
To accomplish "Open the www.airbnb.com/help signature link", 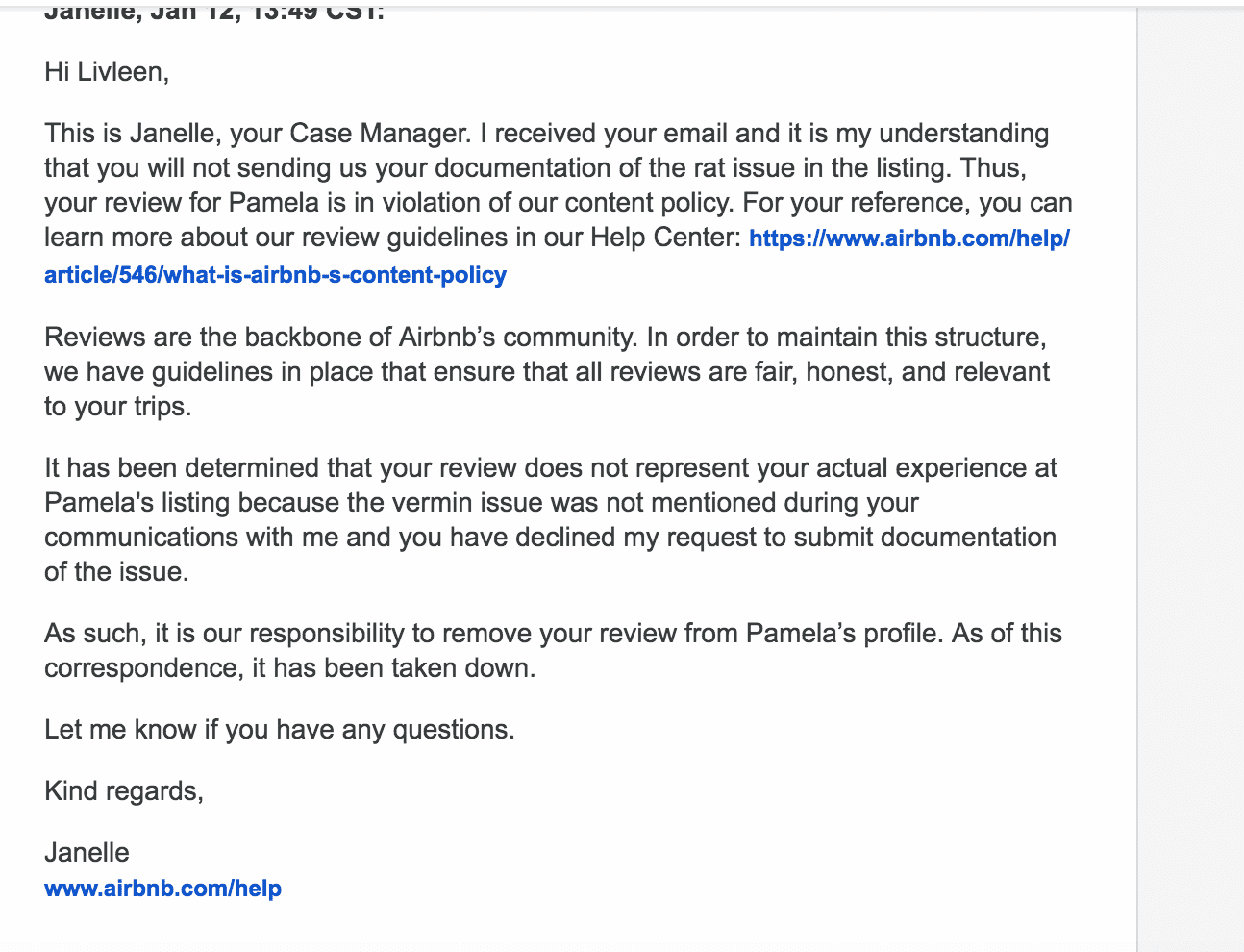I will pyautogui.click(x=162, y=889).
